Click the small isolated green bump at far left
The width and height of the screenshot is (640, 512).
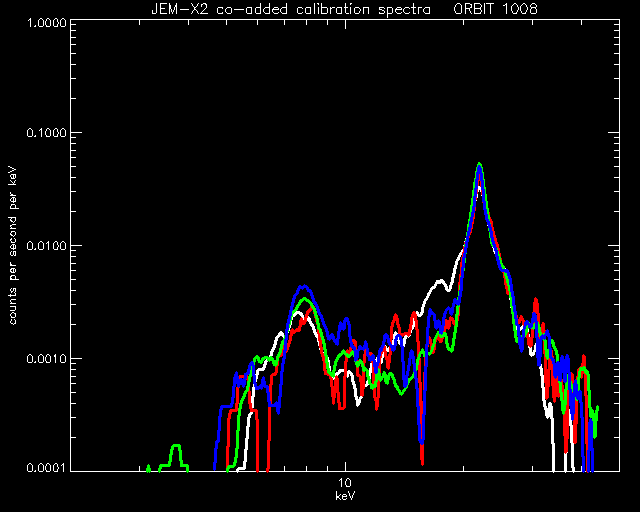pos(176,446)
